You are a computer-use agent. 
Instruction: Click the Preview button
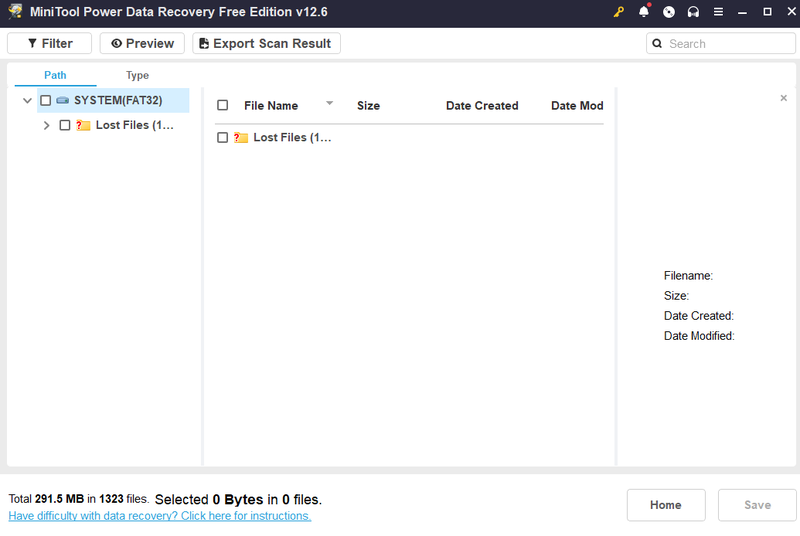[142, 43]
